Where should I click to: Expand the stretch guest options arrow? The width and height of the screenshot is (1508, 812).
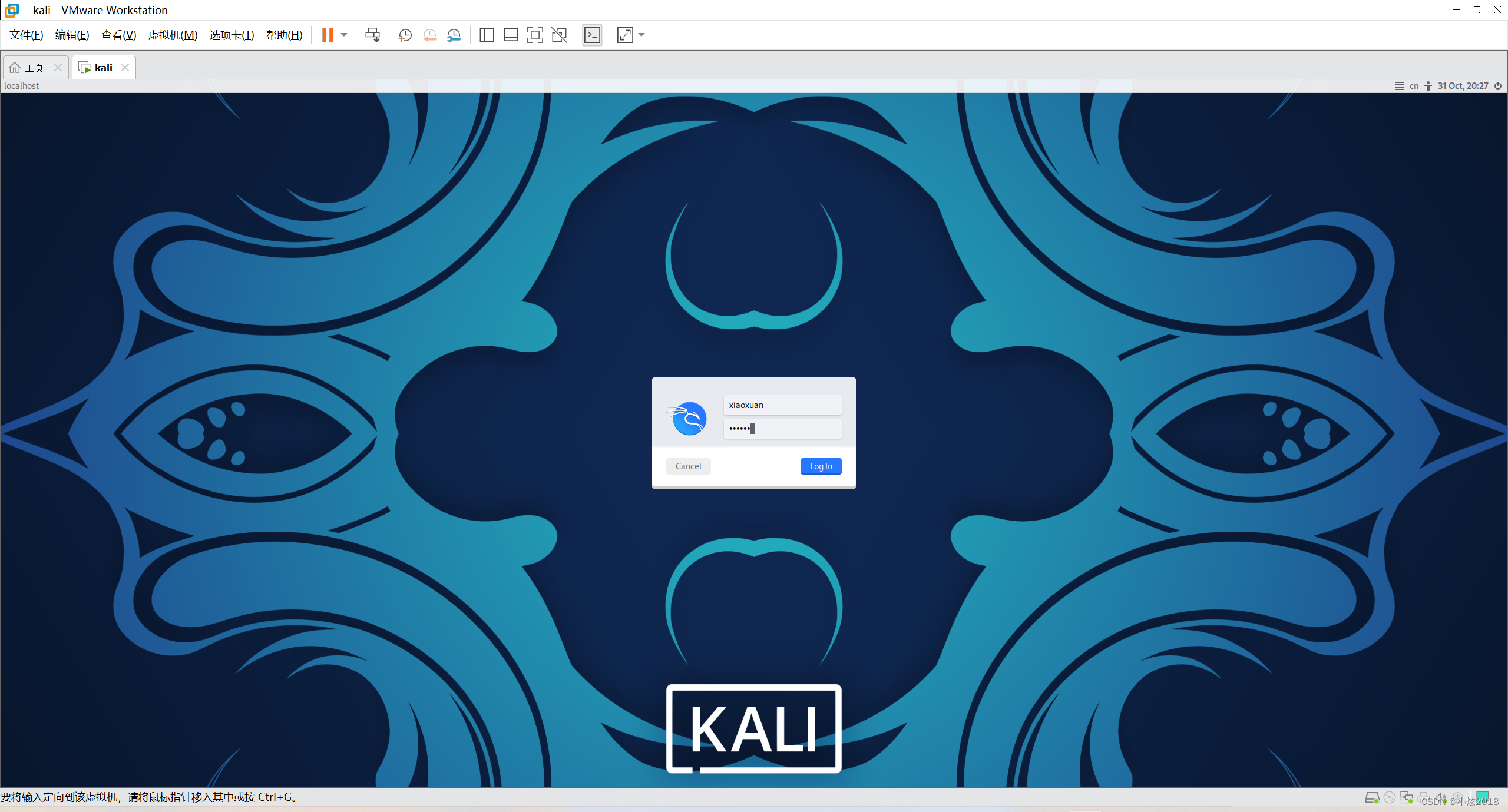(641, 35)
